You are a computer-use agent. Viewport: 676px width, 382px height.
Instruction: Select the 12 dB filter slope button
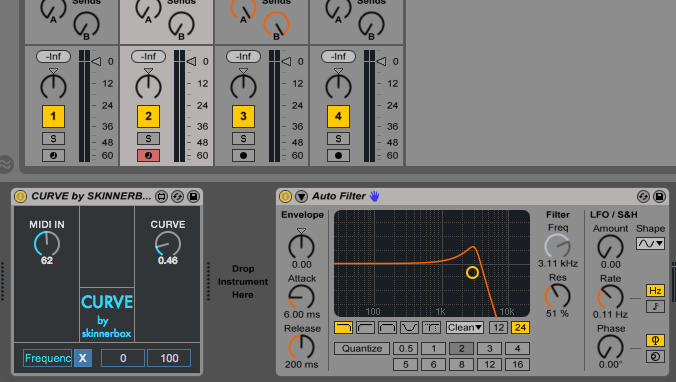point(498,328)
